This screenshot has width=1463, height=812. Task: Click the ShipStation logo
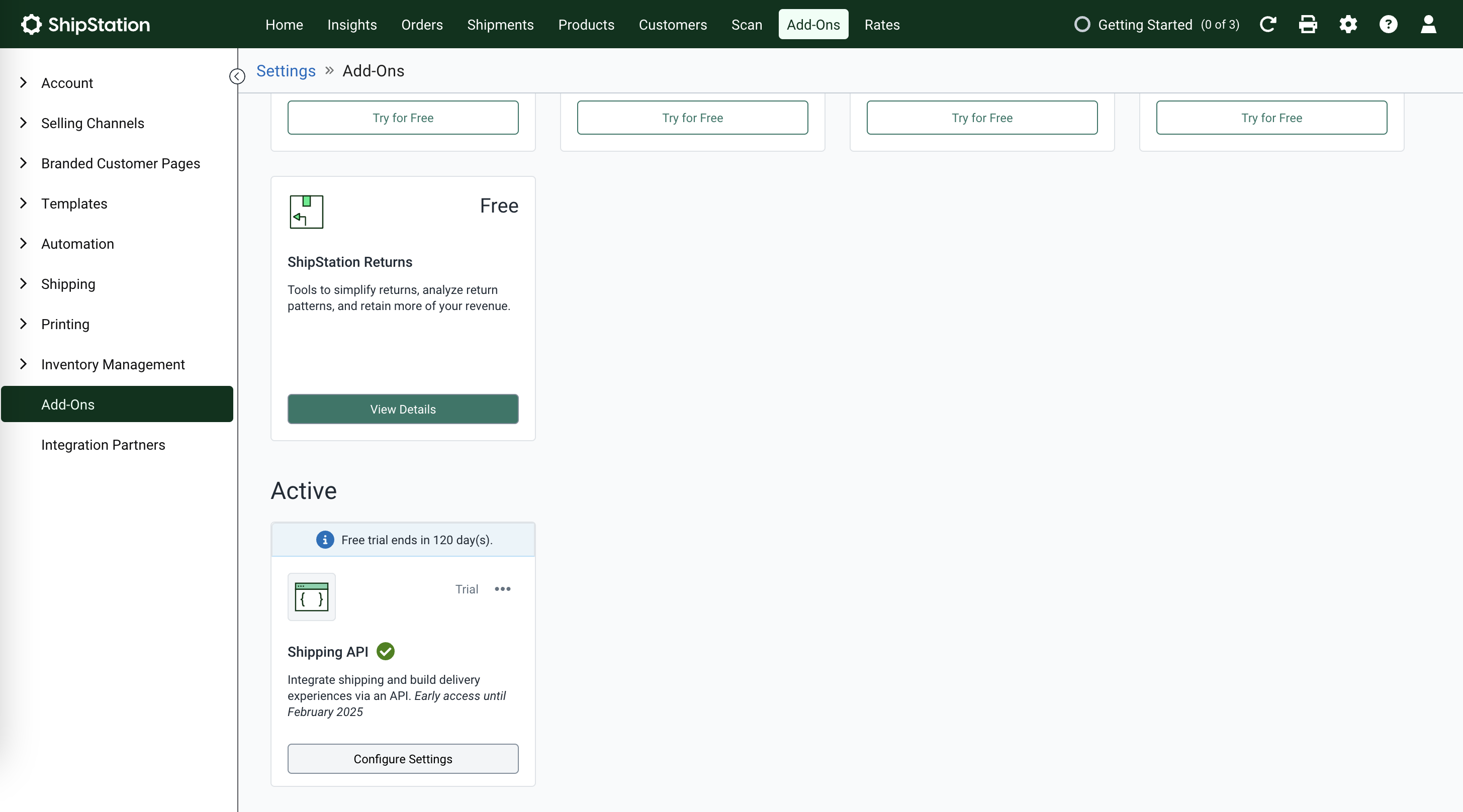pos(85,24)
